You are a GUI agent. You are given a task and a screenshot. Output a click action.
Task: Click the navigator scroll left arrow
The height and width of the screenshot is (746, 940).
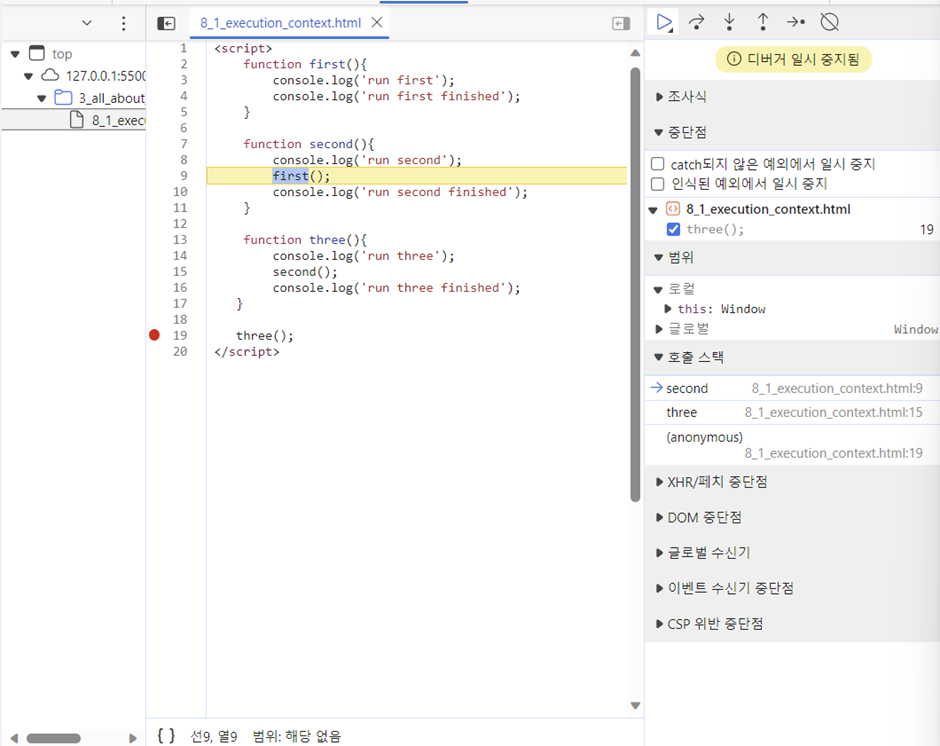pos(14,738)
